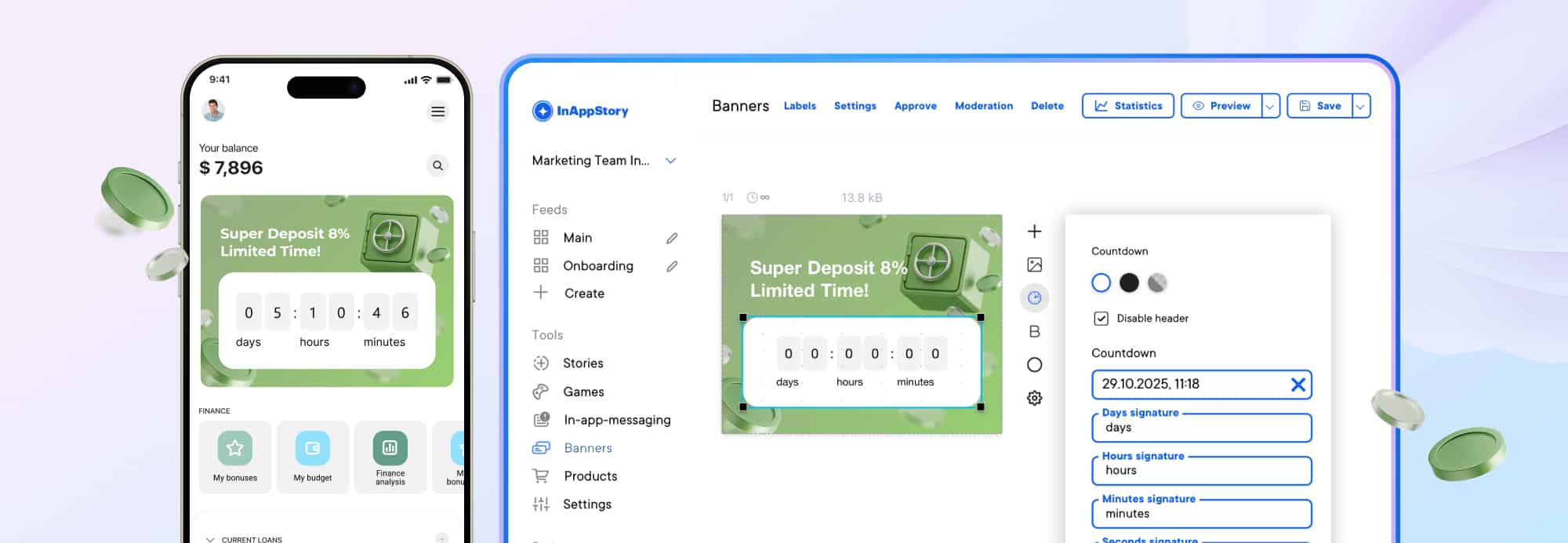The height and width of the screenshot is (543, 1568).
Task: Tap My budget wallet icon on phone
Action: coord(313,448)
